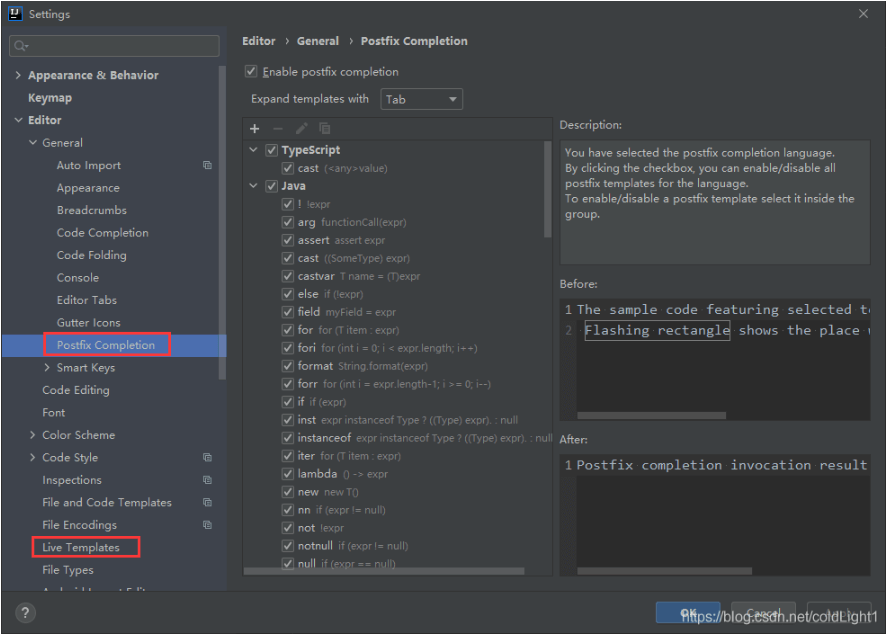Open Keymap settings page
This screenshot has height=635, width=888.
[x=50, y=97]
